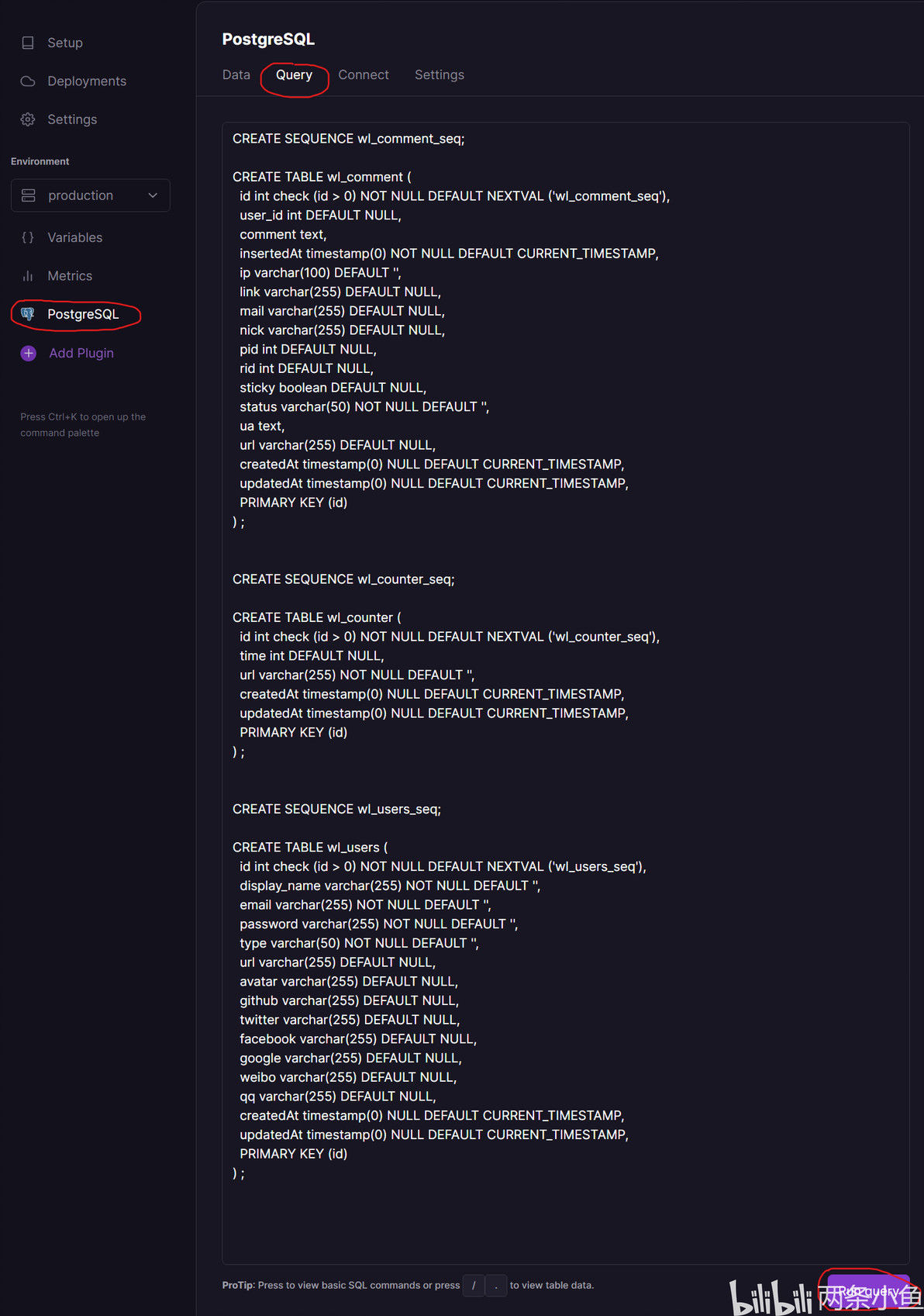Go to the PostgreSQL Settings tab

click(x=439, y=74)
